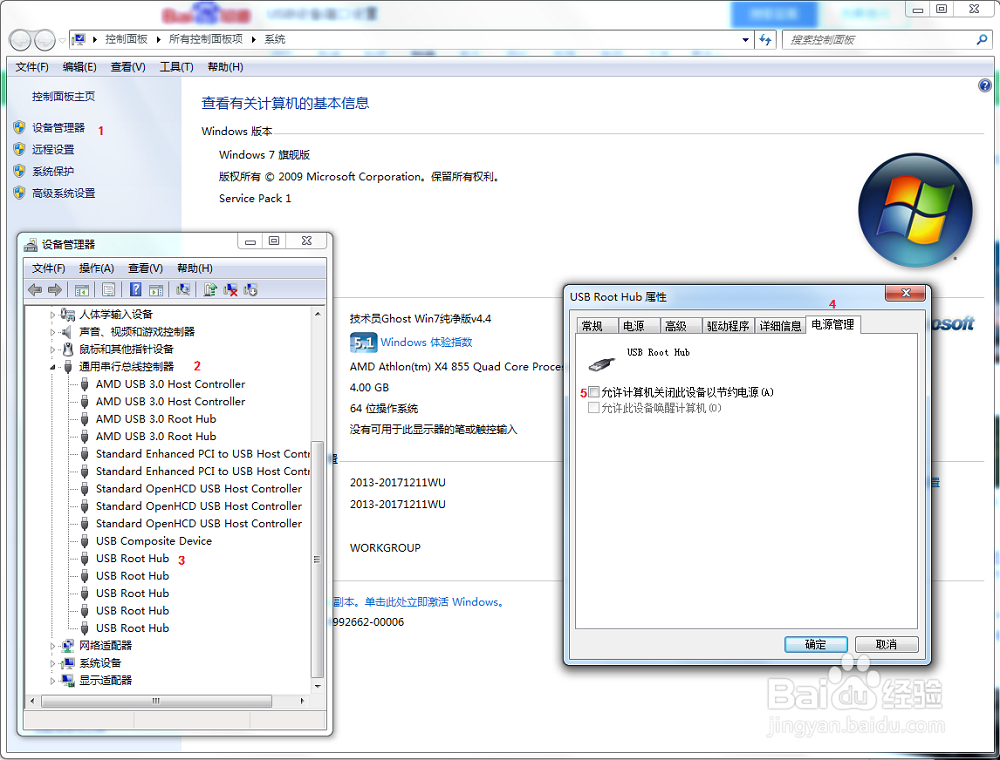Open 工具(T) menu in System window
This screenshot has height=760, width=1000.
[x=177, y=67]
